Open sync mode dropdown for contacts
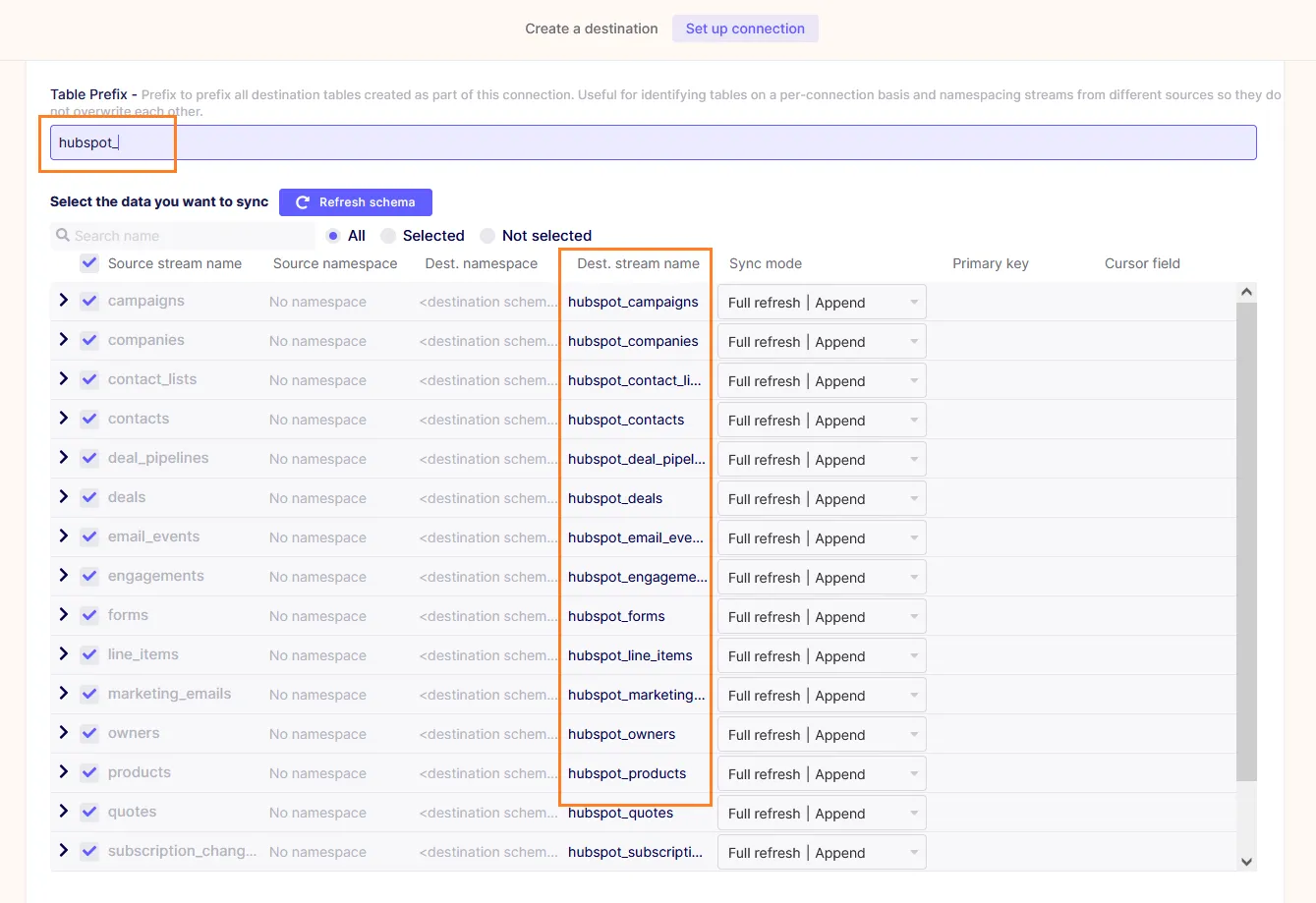This screenshot has width=1316, height=903. (822, 421)
